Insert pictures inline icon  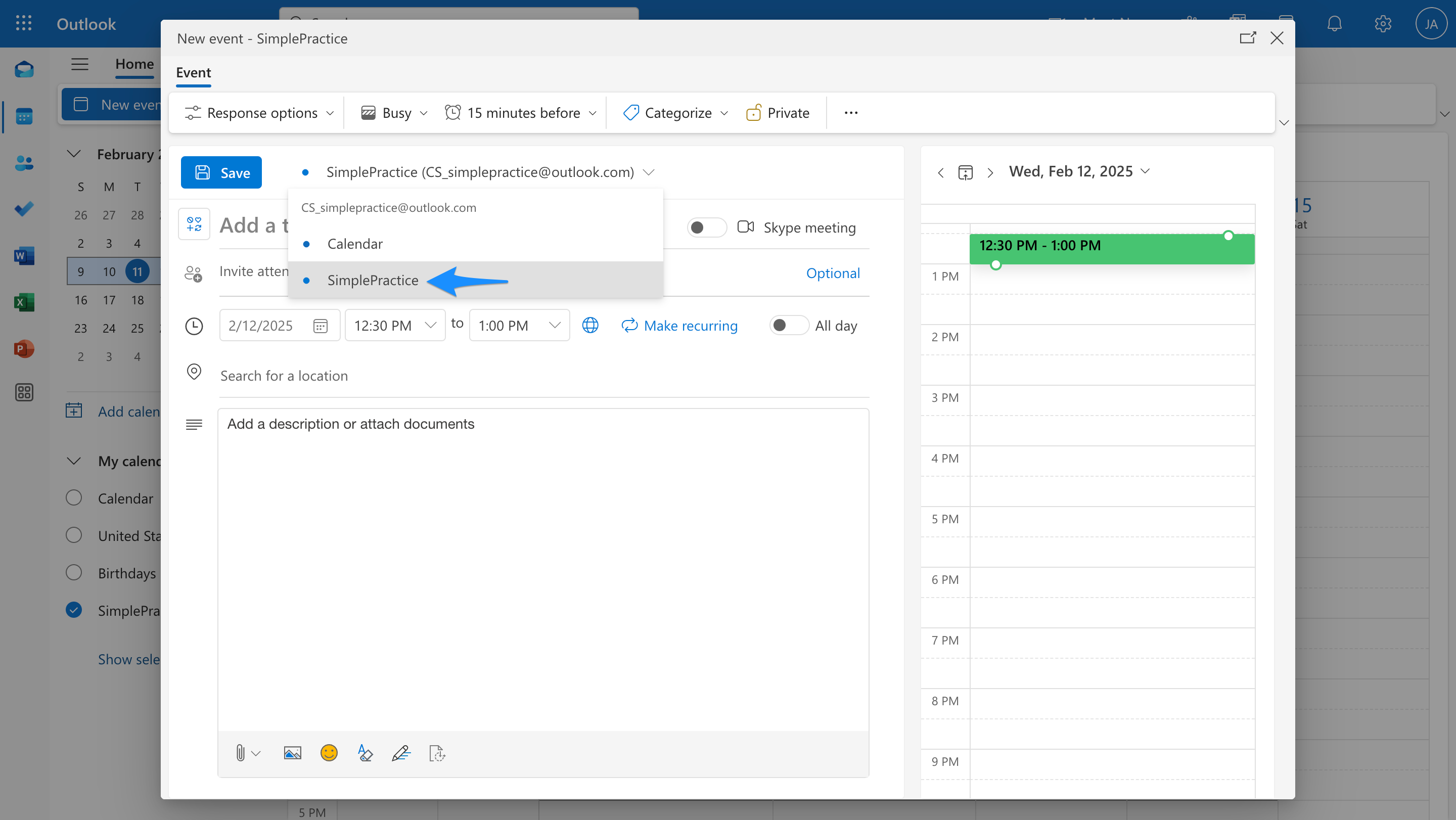tap(292, 753)
